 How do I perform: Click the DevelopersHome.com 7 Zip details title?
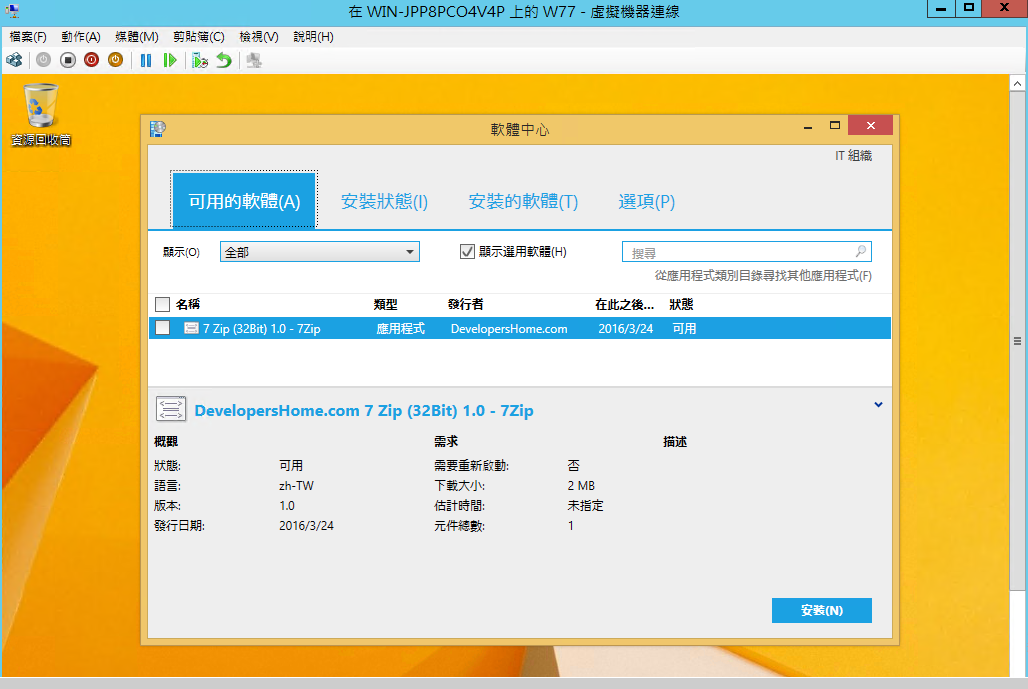coord(364,410)
